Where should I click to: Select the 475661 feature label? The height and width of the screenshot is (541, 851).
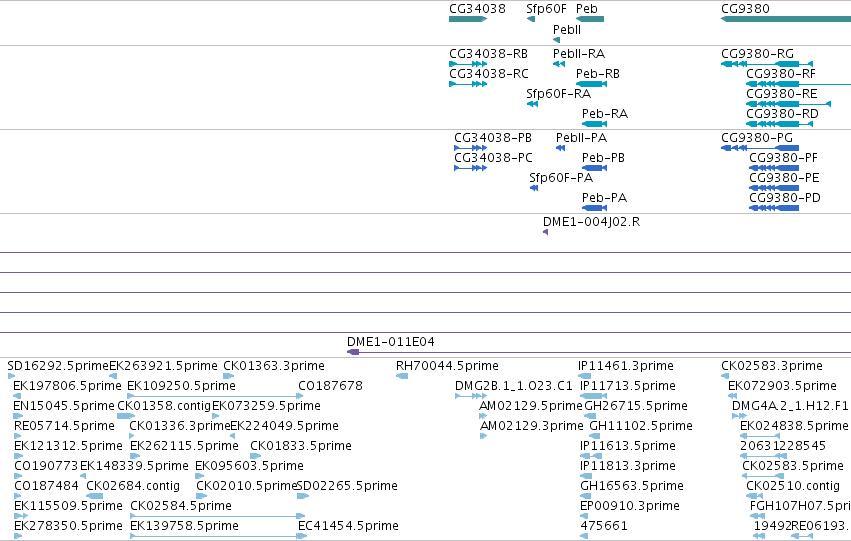coord(604,526)
